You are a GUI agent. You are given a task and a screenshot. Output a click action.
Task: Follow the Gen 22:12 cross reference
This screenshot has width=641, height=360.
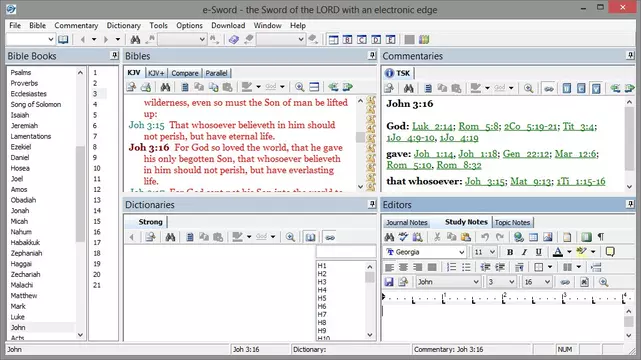point(526,154)
